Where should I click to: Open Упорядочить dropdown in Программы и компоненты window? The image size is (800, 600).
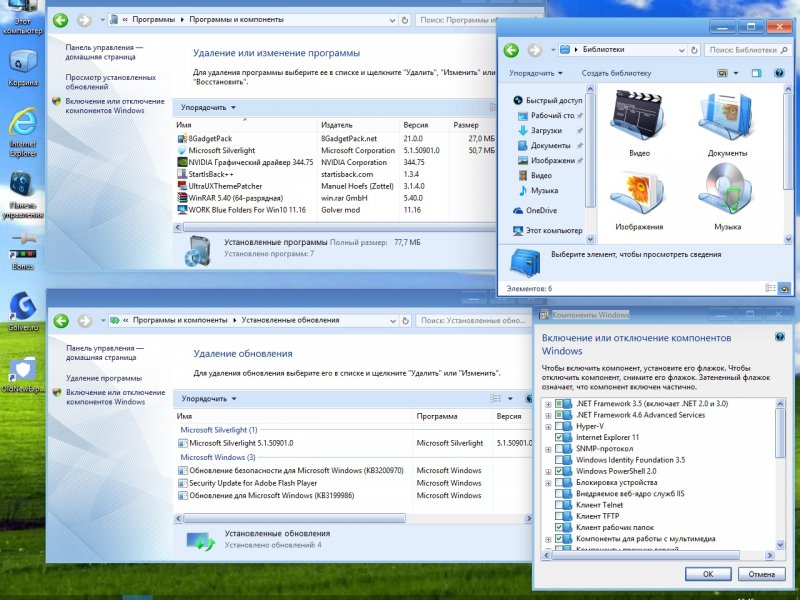[208, 108]
